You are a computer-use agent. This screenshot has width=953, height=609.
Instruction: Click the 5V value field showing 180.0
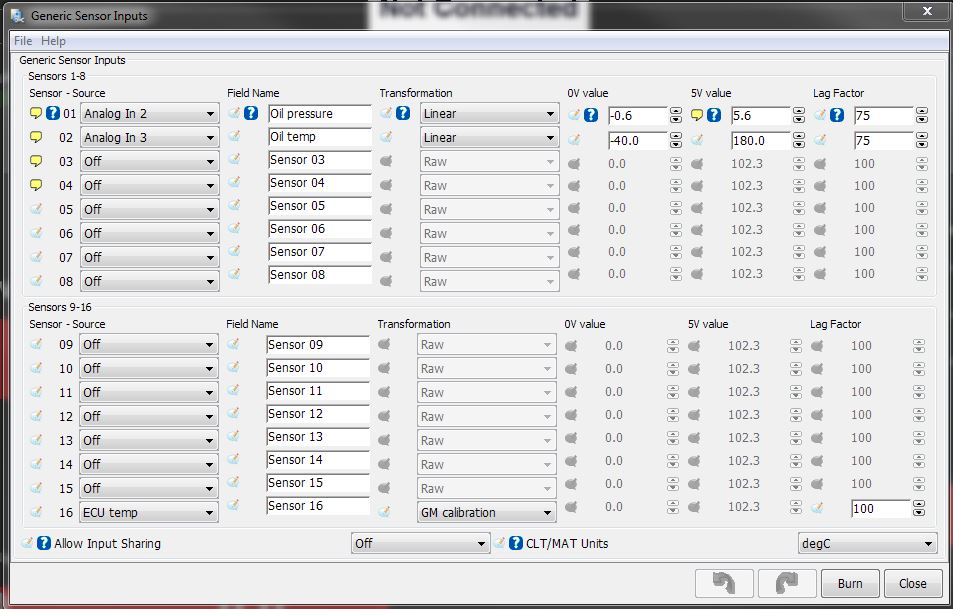[760, 140]
